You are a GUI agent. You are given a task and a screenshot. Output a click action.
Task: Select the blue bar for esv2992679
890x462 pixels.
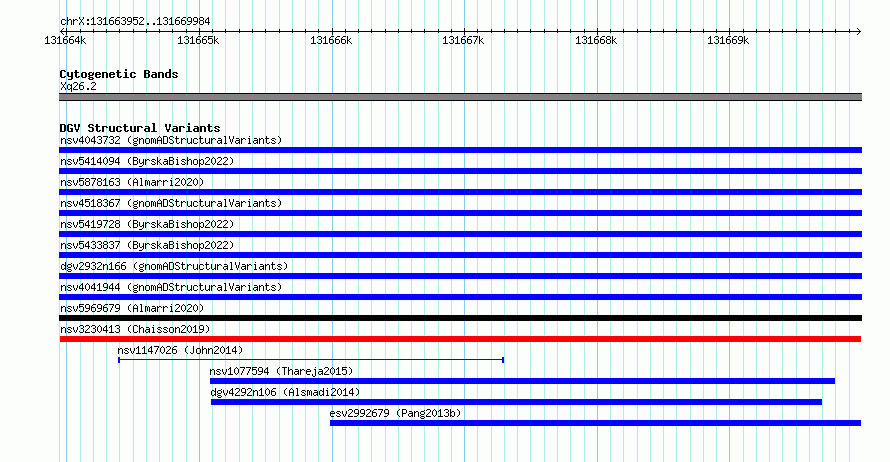pos(595,423)
